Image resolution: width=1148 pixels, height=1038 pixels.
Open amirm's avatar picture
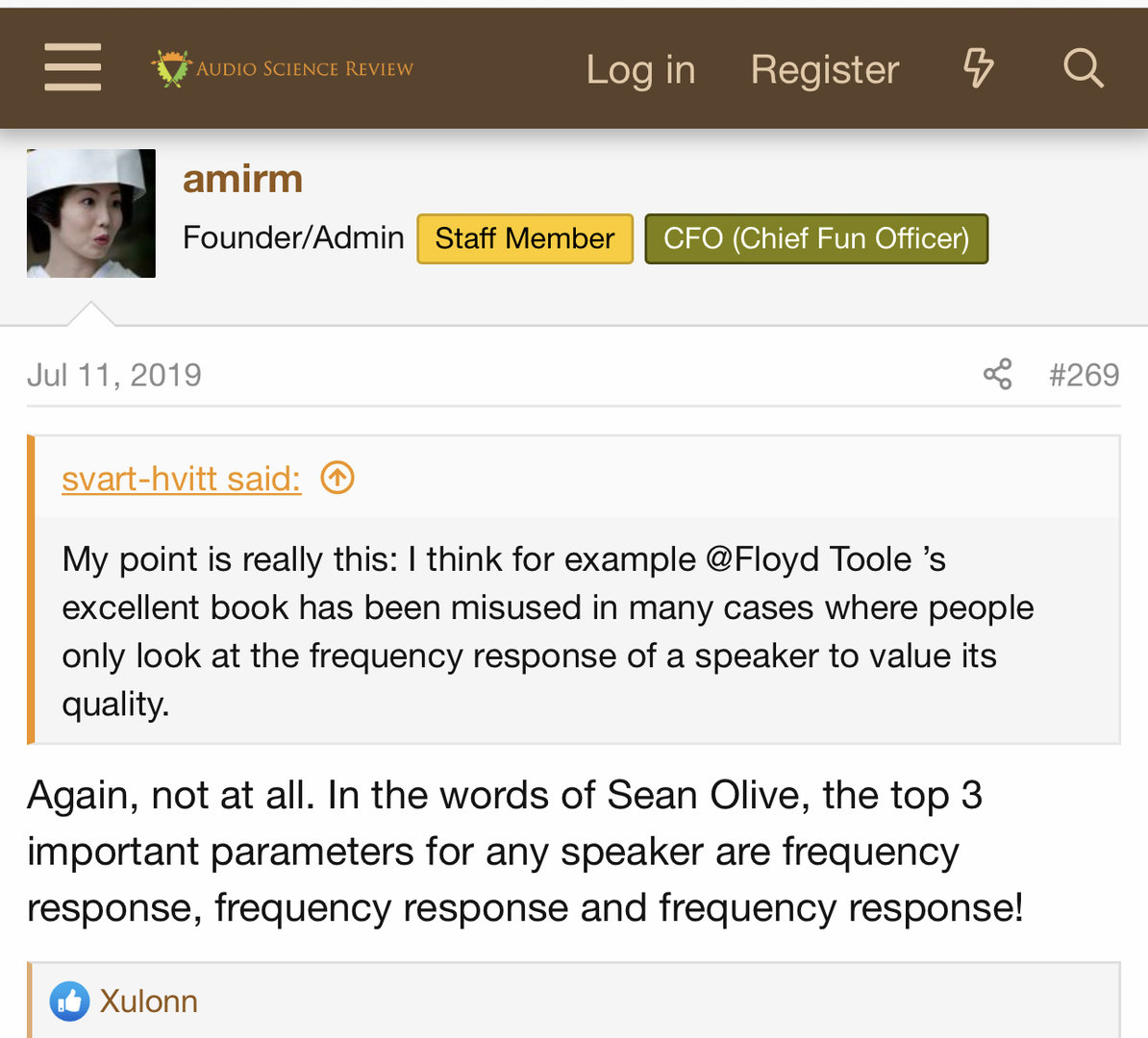click(91, 213)
